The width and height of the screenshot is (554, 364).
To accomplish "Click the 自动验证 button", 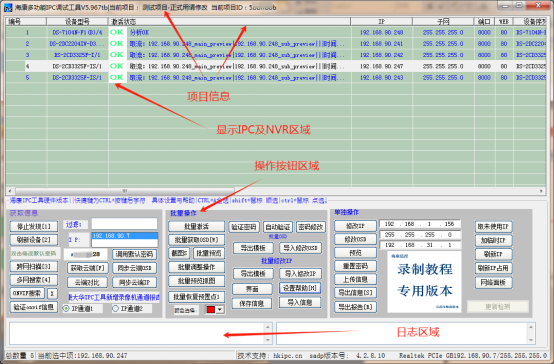I will point(278,227).
